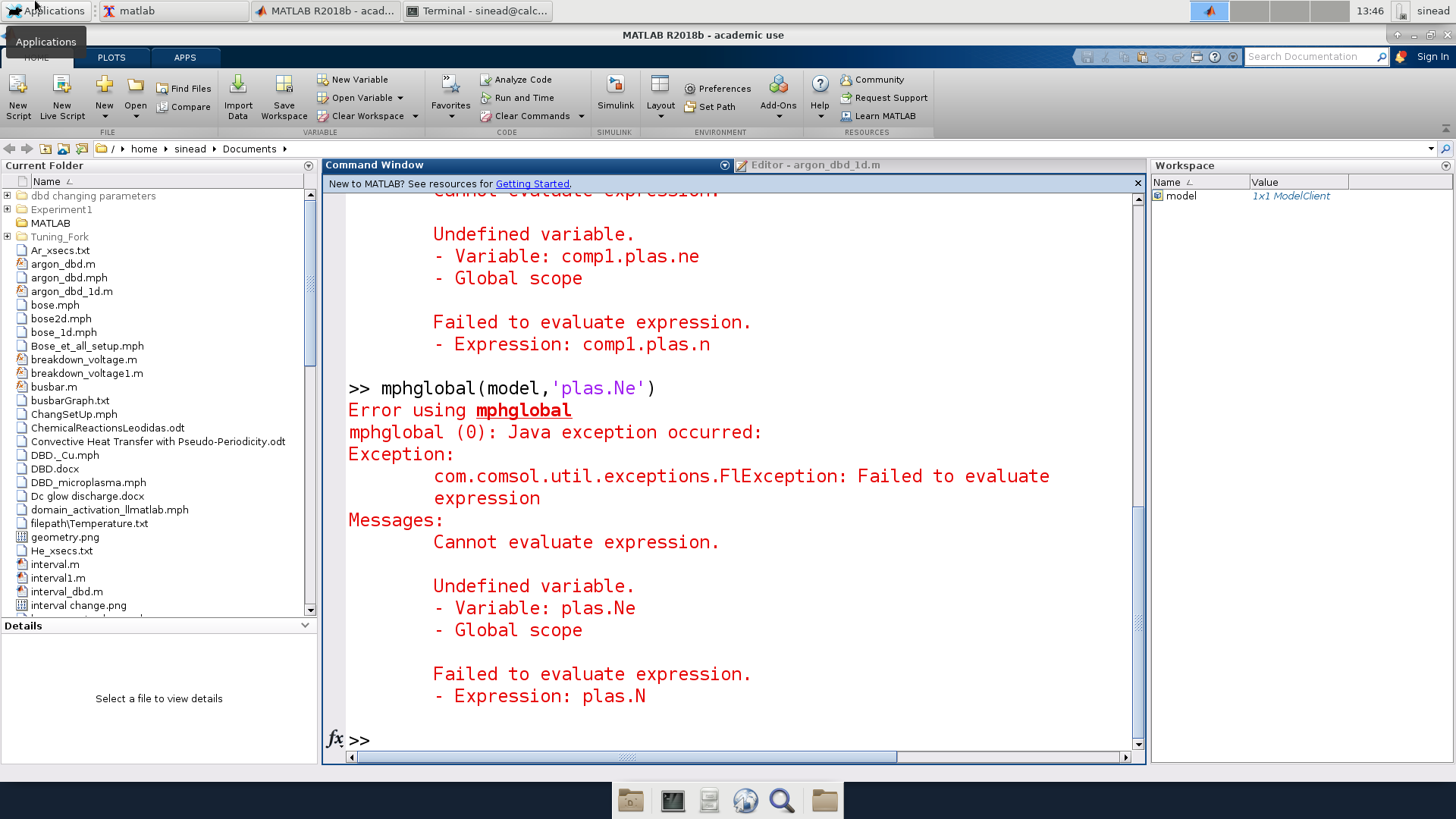Expand the Tuning_Fork folder
The height and width of the screenshot is (819, 1456).
click(x=8, y=237)
